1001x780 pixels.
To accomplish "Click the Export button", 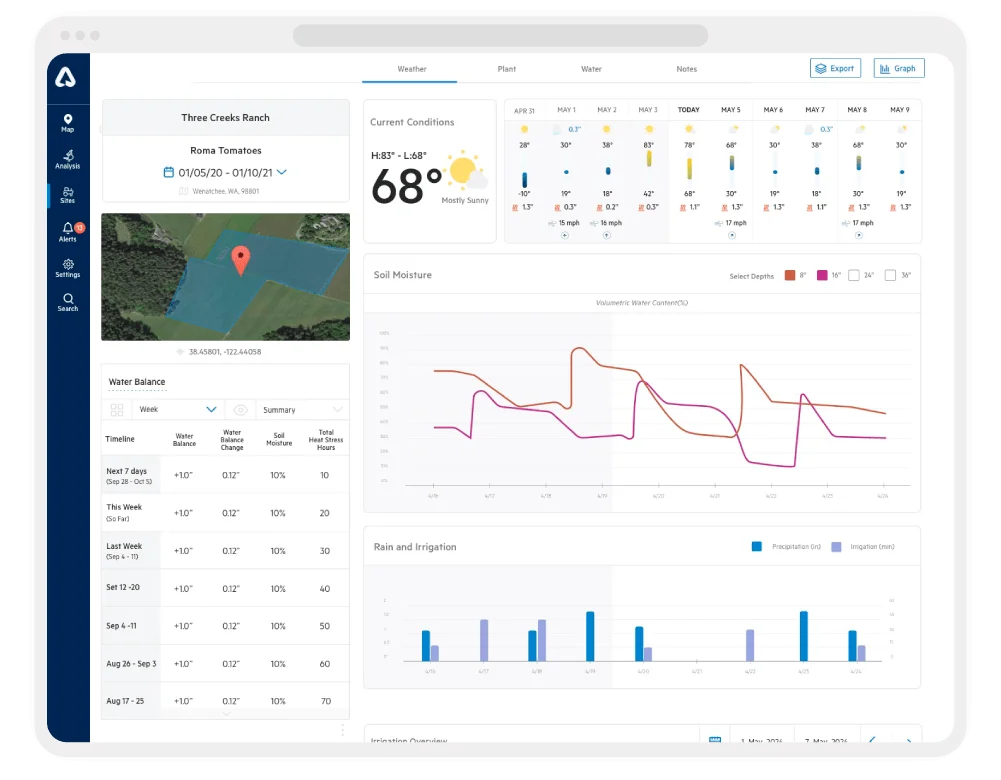I will pyautogui.click(x=836, y=68).
